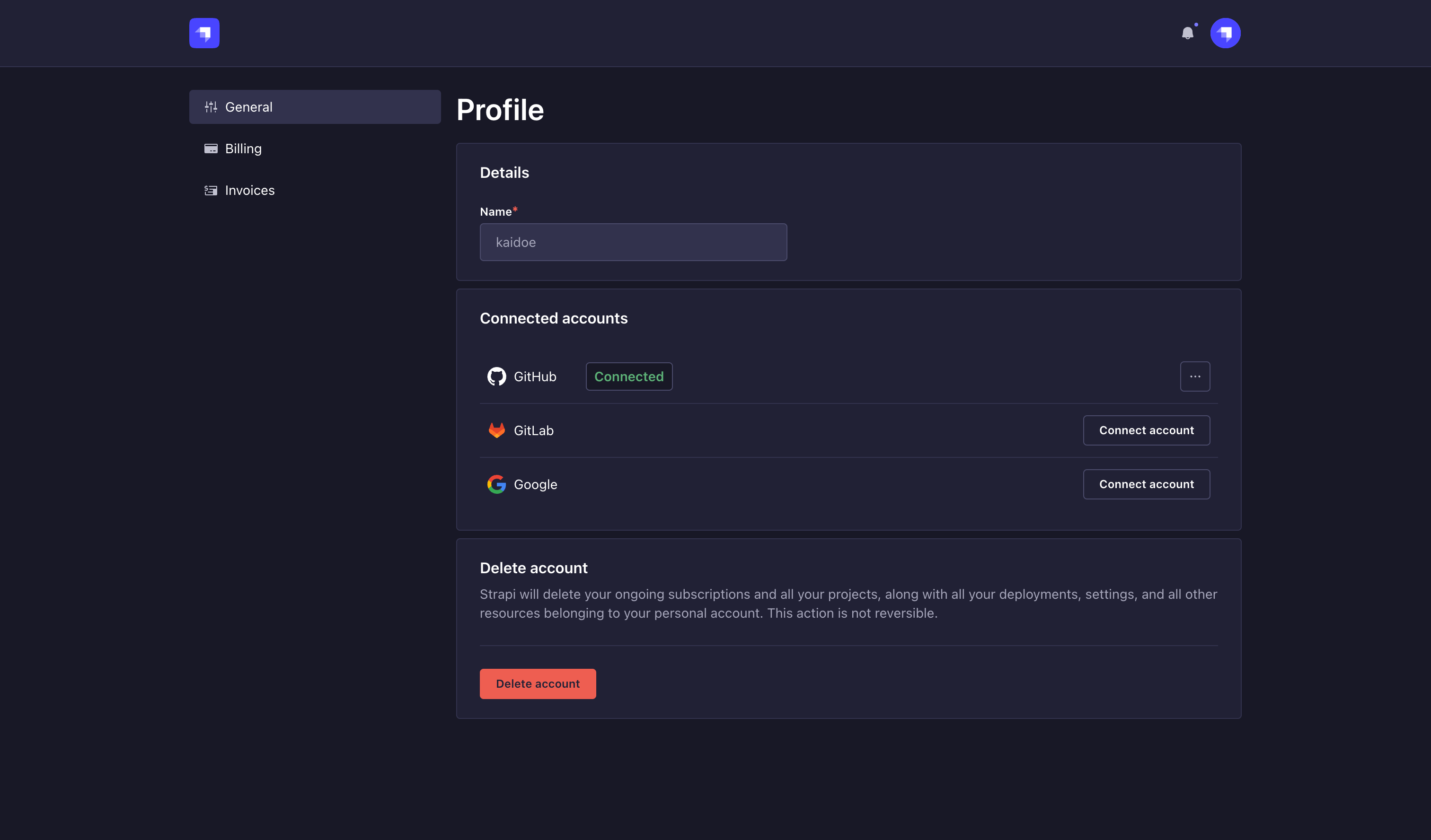
Task: Click the Delete account button
Action: (537, 683)
